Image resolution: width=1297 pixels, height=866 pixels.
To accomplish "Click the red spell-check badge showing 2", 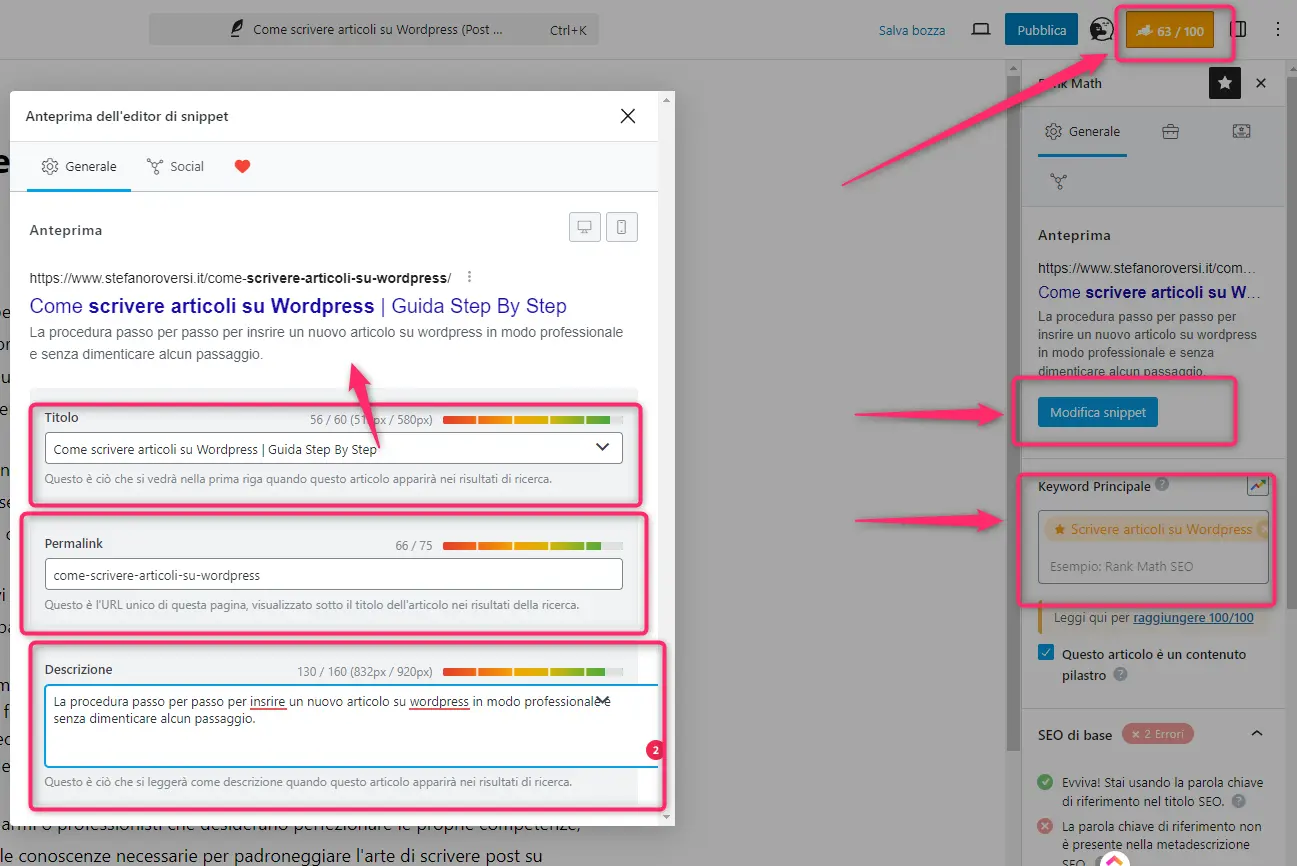I will pyautogui.click(x=655, y=750).
